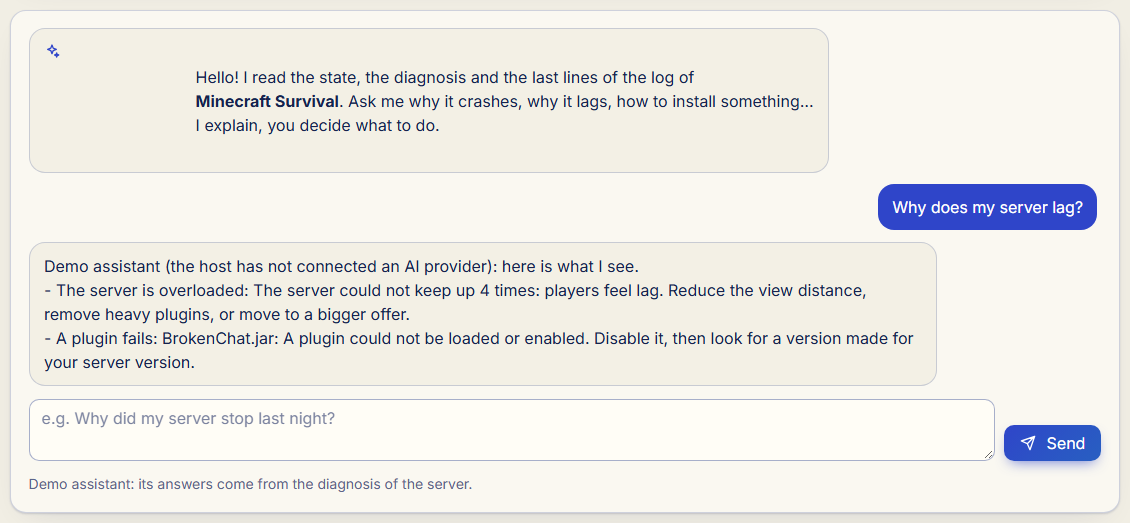This screenshot has width=1130, height=523.
Task: Click the "BrokenChat.jar" plugin name in reply
Action: (x=218, y=339)
